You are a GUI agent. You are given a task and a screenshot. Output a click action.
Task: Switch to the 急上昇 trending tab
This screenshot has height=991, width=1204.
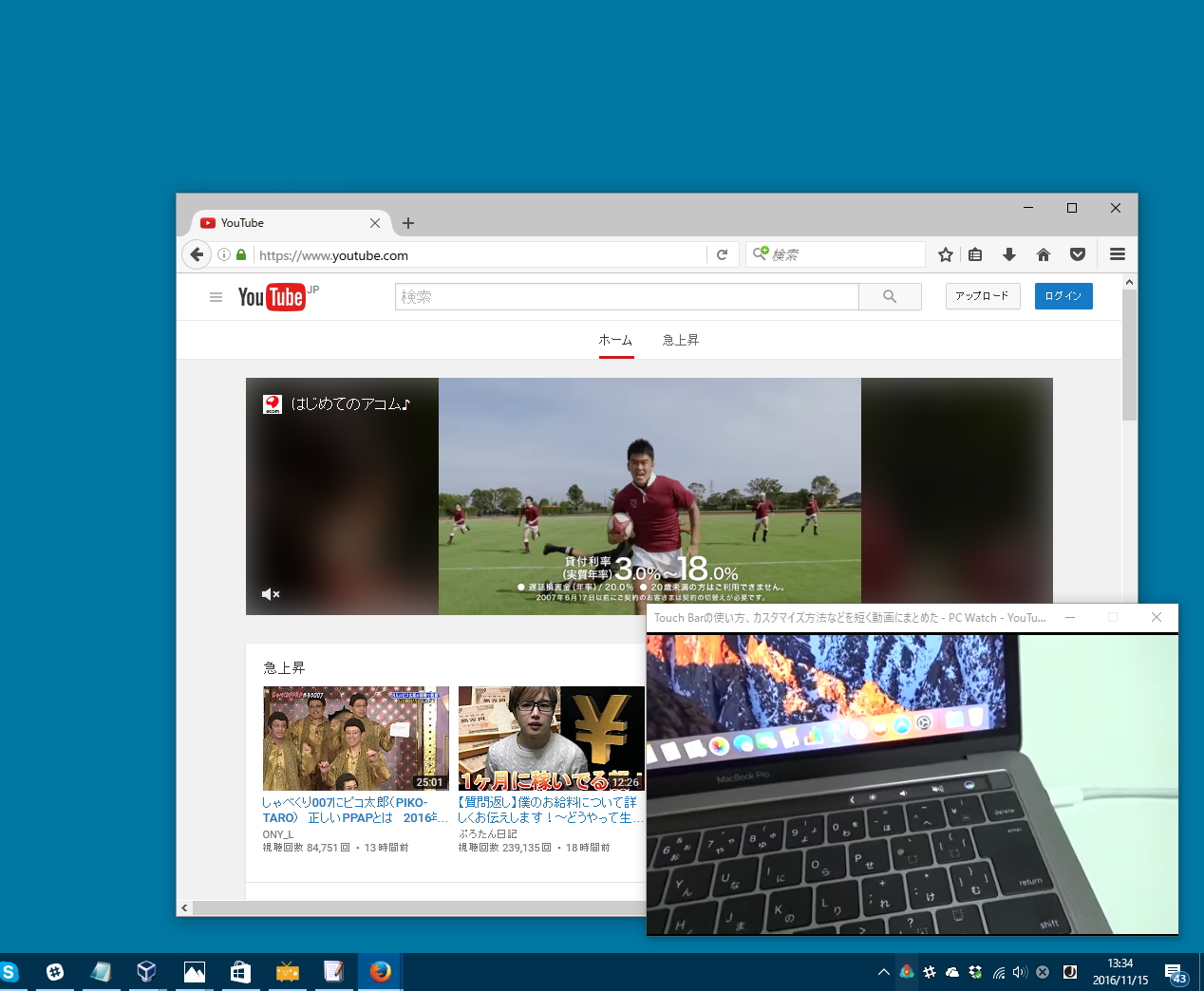tap(680, 340)
